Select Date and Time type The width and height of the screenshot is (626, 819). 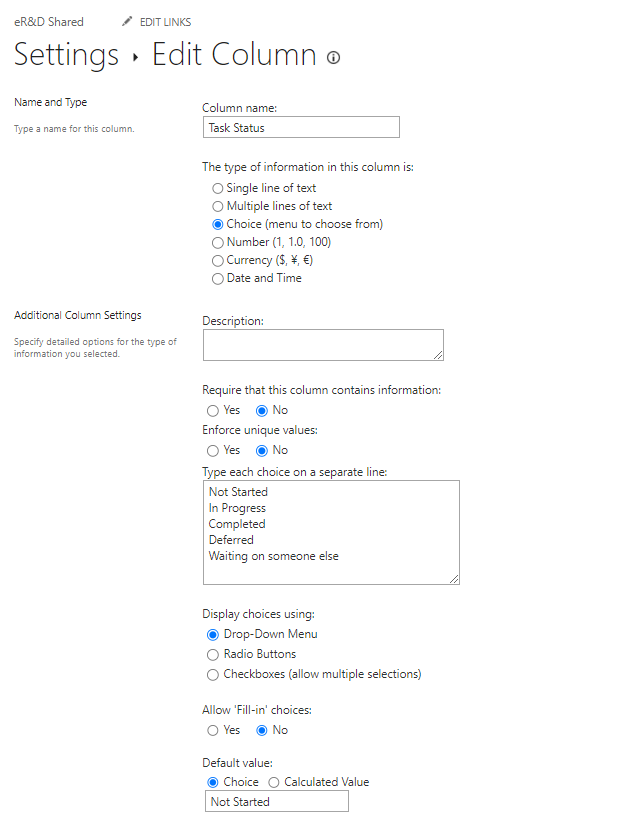217,278
